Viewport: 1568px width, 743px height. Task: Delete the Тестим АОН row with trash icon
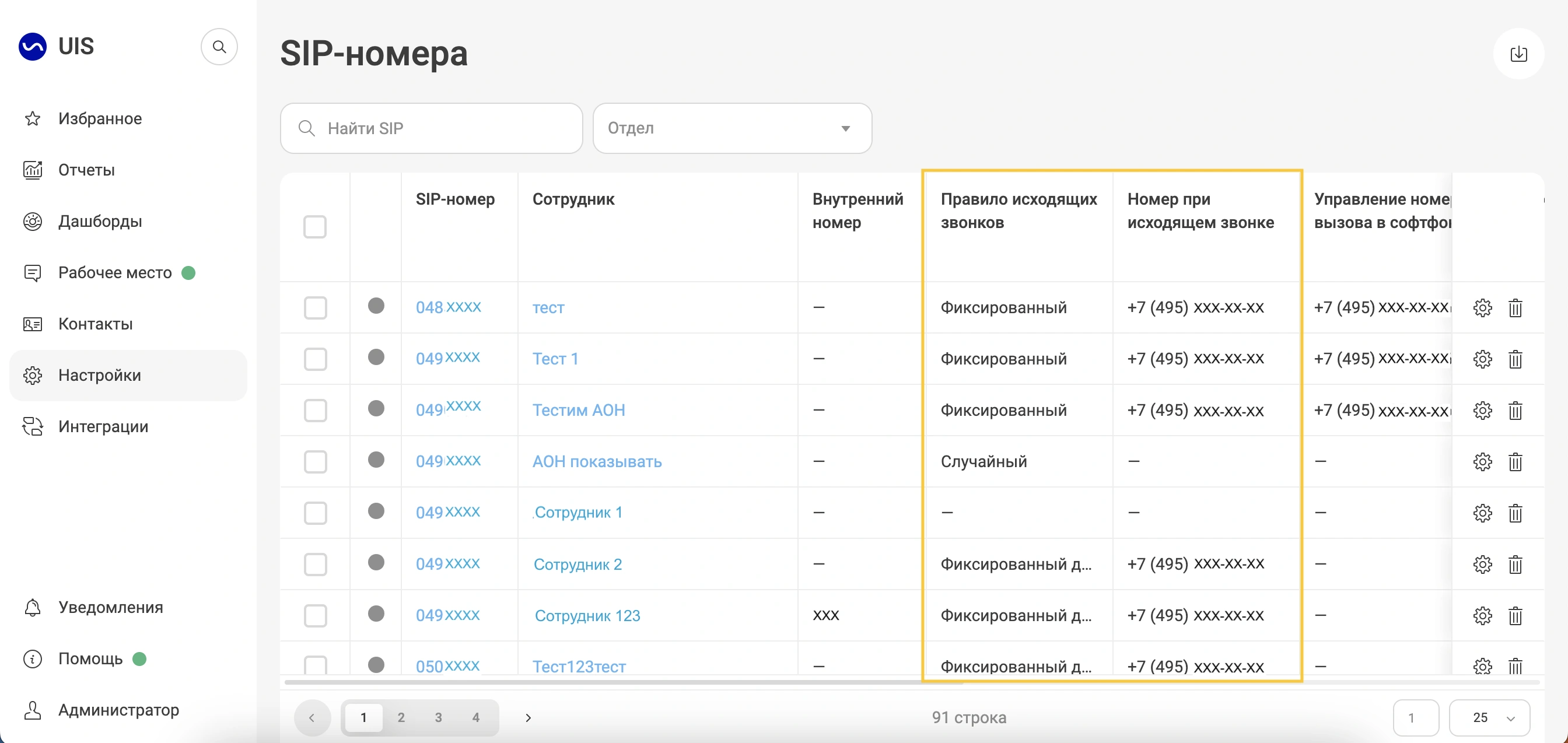pyautogui.click(x=1515, y=410)
